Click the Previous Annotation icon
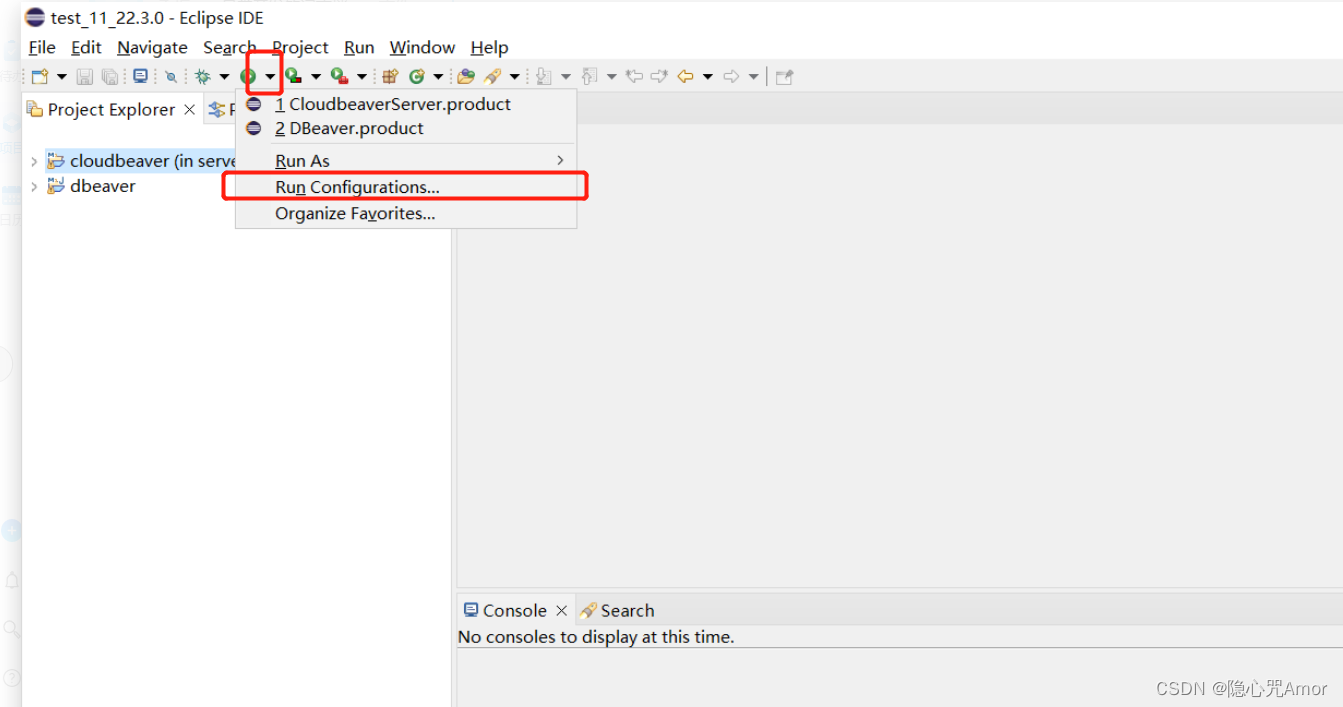 [589, 76]
